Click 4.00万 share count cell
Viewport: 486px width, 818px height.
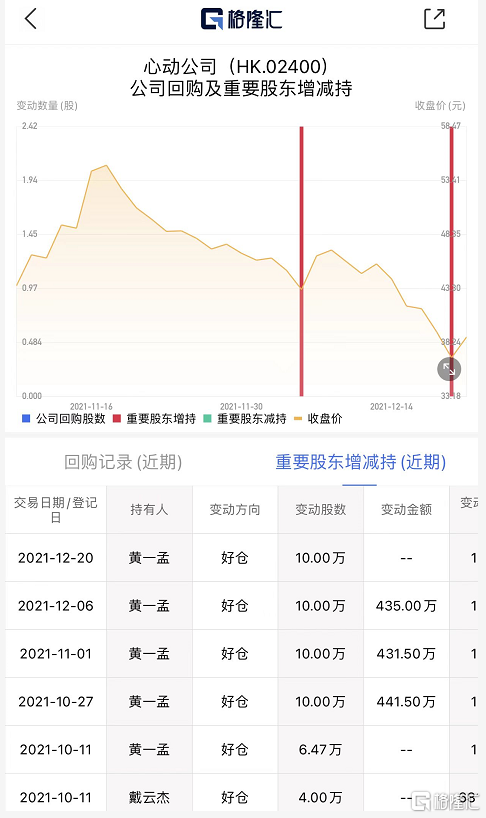click(321, 798)
